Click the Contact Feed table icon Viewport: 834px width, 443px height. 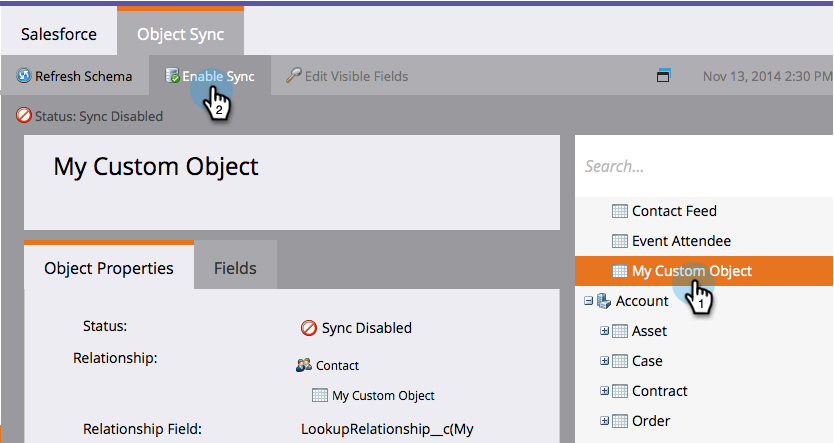point(619,211)
